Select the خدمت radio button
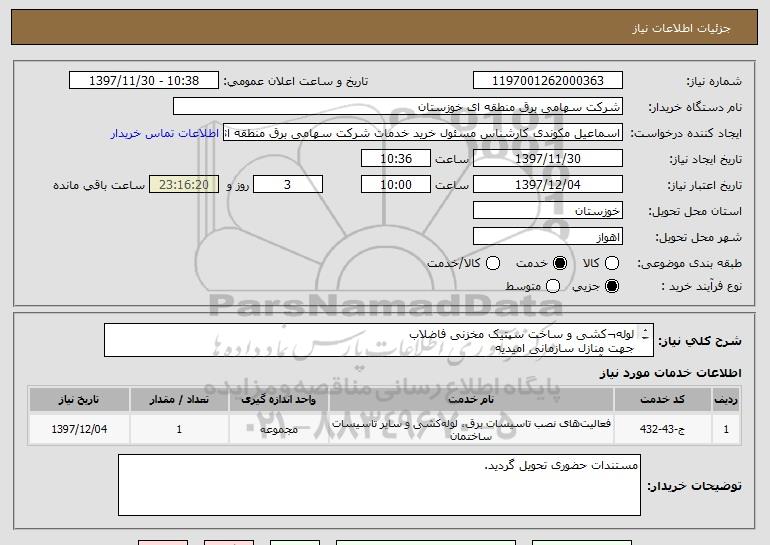Image resolution: width=770 pixels, height=545 pixels. pos(560,263)
